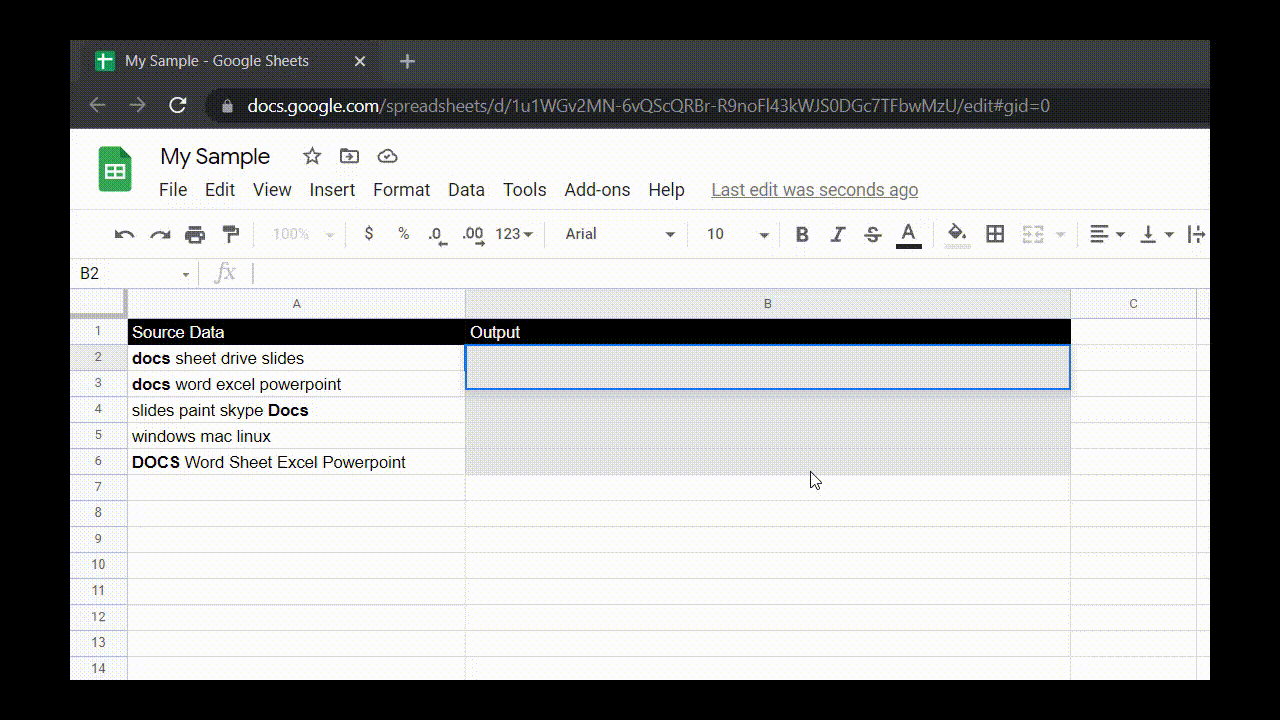Decrease decimal places icon
This screenshot has width=1280, height=720.
436,235
